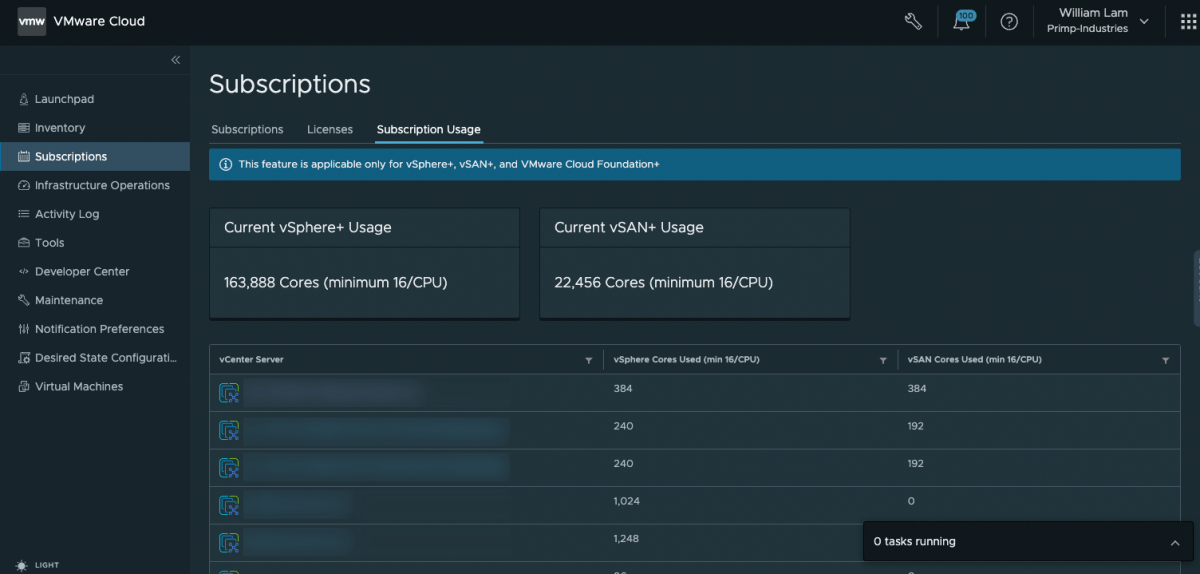Filter the vCenter Server column
This screenshot has height=574, width=1200.
(x=589, y=360)
